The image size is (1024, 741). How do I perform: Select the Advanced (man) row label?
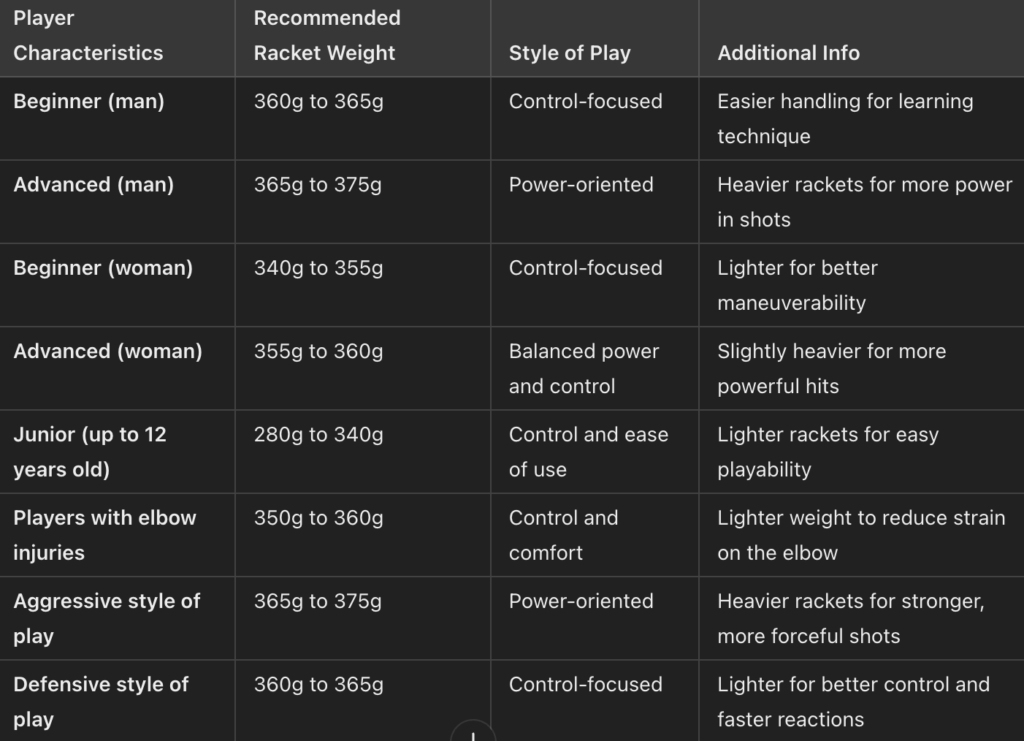point(93,184)
